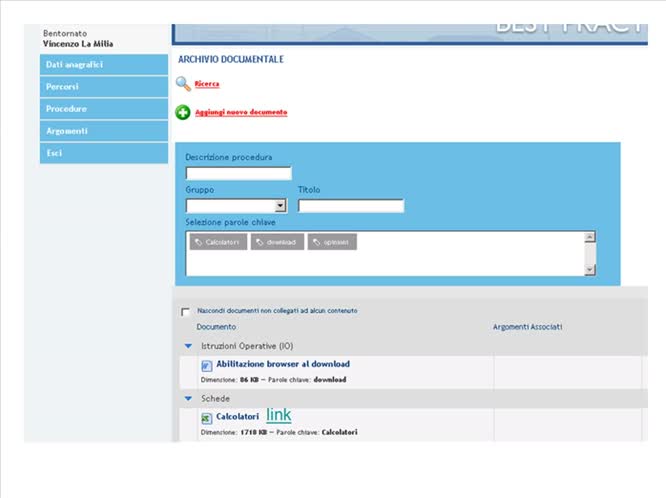Image resolution: width=666 pixels, height=498 pixels.
Task: Select the Calcolatori keyword tag
Action: pos(217,242)
